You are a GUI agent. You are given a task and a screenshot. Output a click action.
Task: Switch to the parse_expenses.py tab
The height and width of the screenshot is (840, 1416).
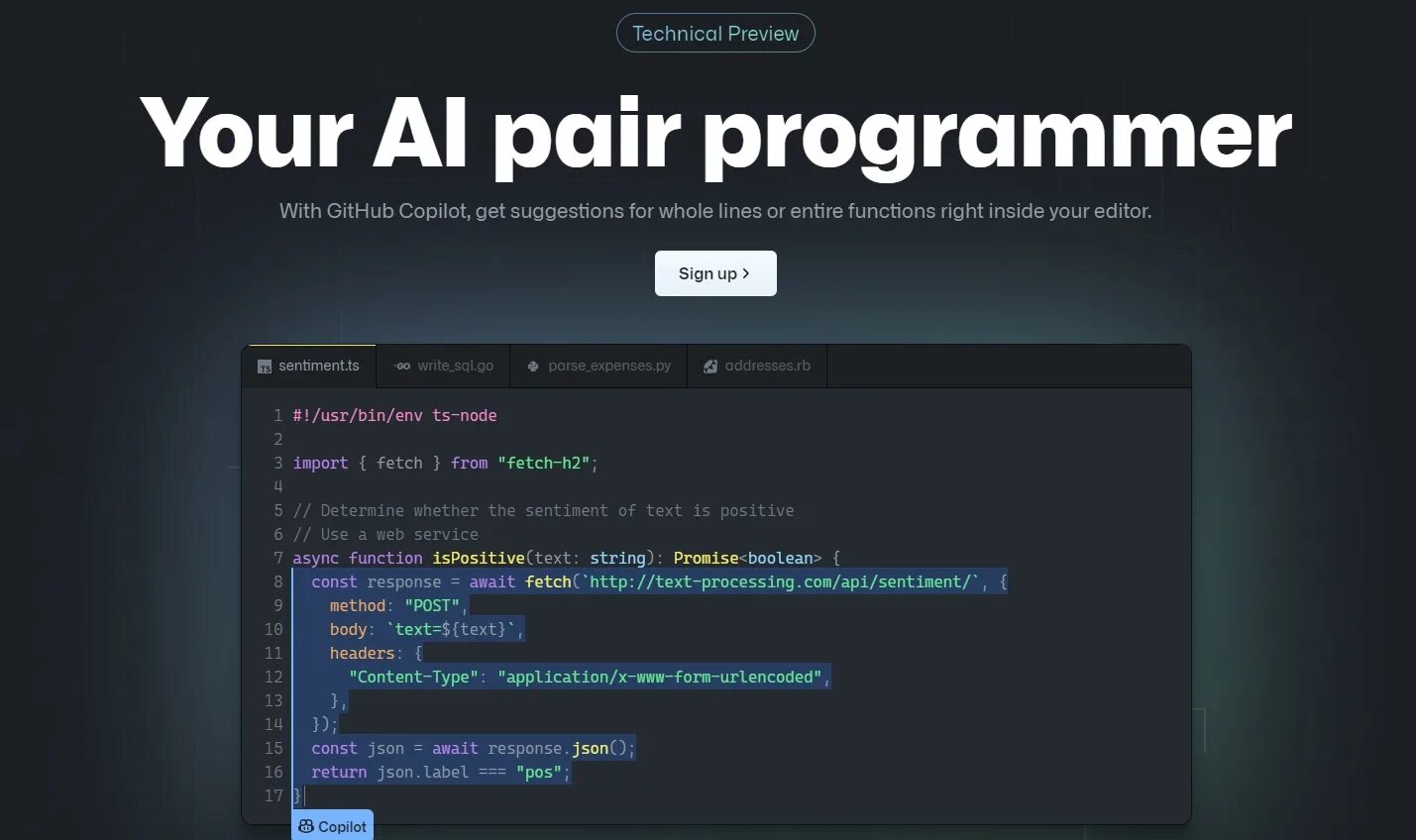pyautogui.click(x=599, y=366)
